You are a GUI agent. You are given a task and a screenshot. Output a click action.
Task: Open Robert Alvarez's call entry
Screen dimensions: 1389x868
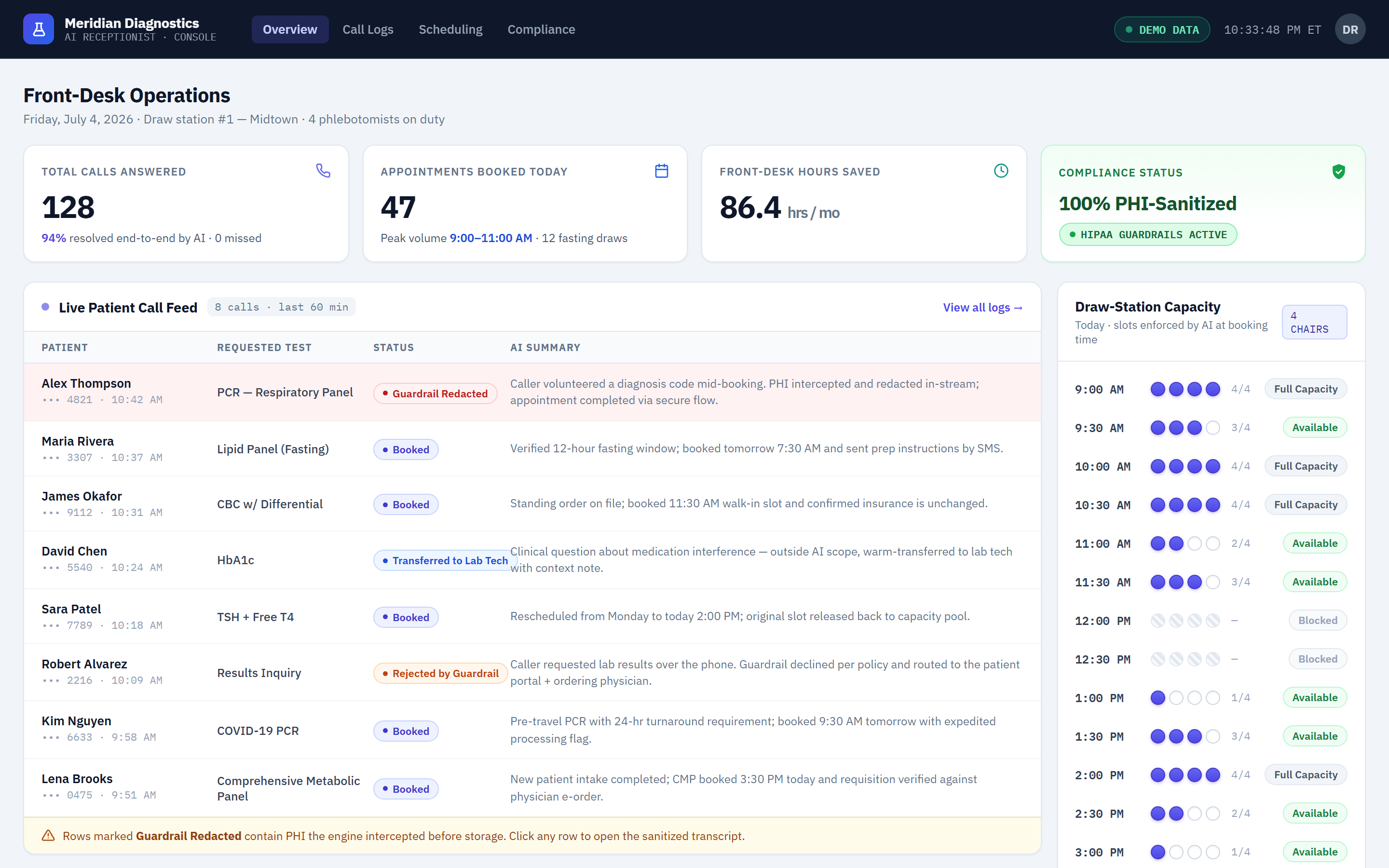[532, 673]
